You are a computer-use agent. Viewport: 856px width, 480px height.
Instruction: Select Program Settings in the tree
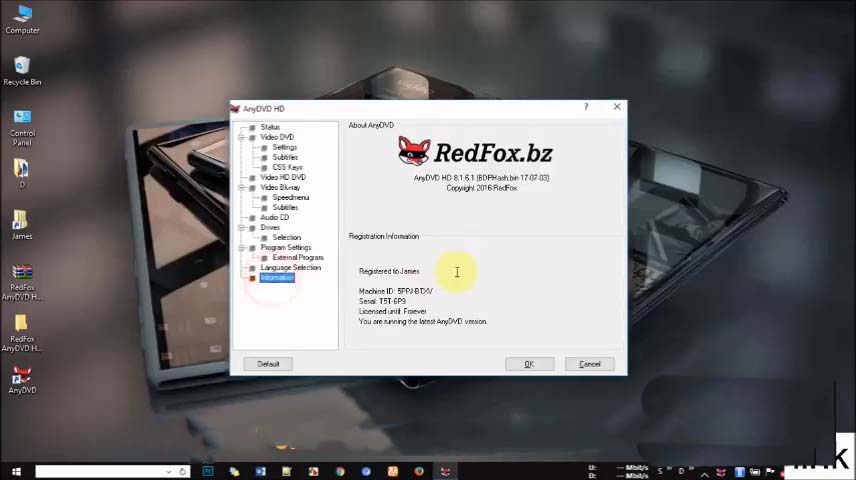pos(286,247)
